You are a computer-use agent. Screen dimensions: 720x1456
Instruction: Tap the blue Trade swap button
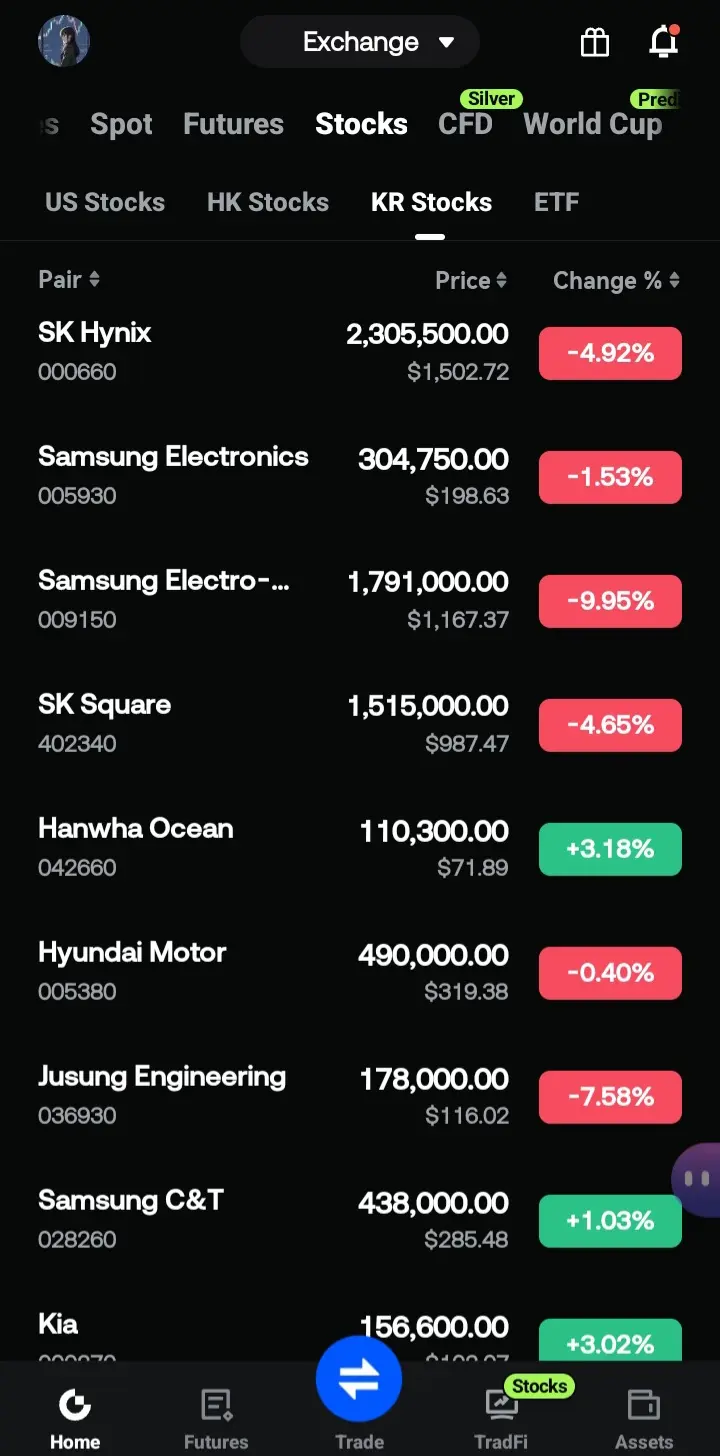coord(359,1379)
